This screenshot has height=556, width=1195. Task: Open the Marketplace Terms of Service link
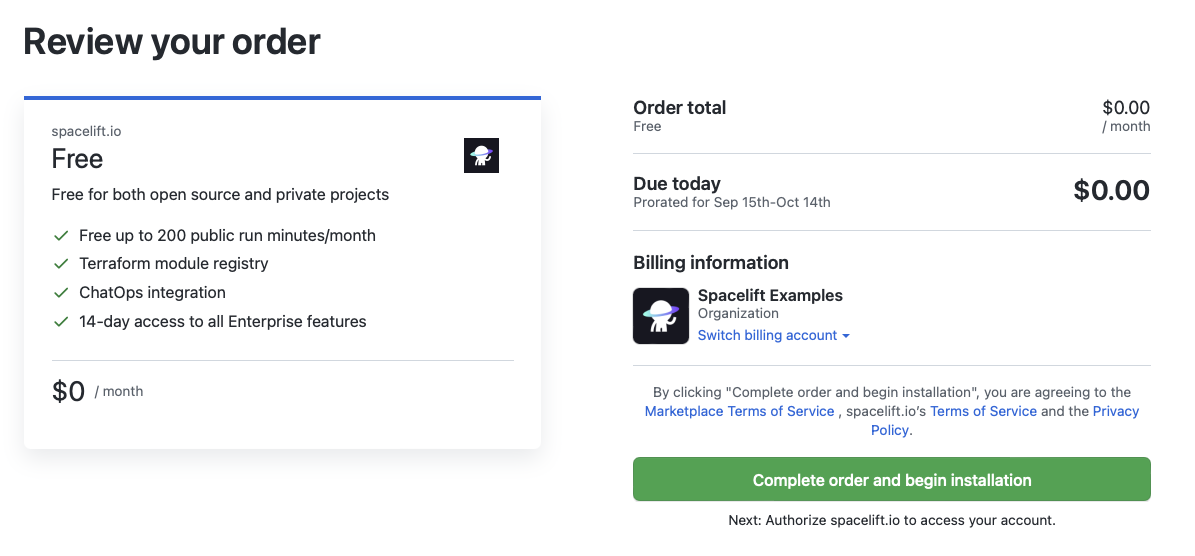click(x=739, y=411)
